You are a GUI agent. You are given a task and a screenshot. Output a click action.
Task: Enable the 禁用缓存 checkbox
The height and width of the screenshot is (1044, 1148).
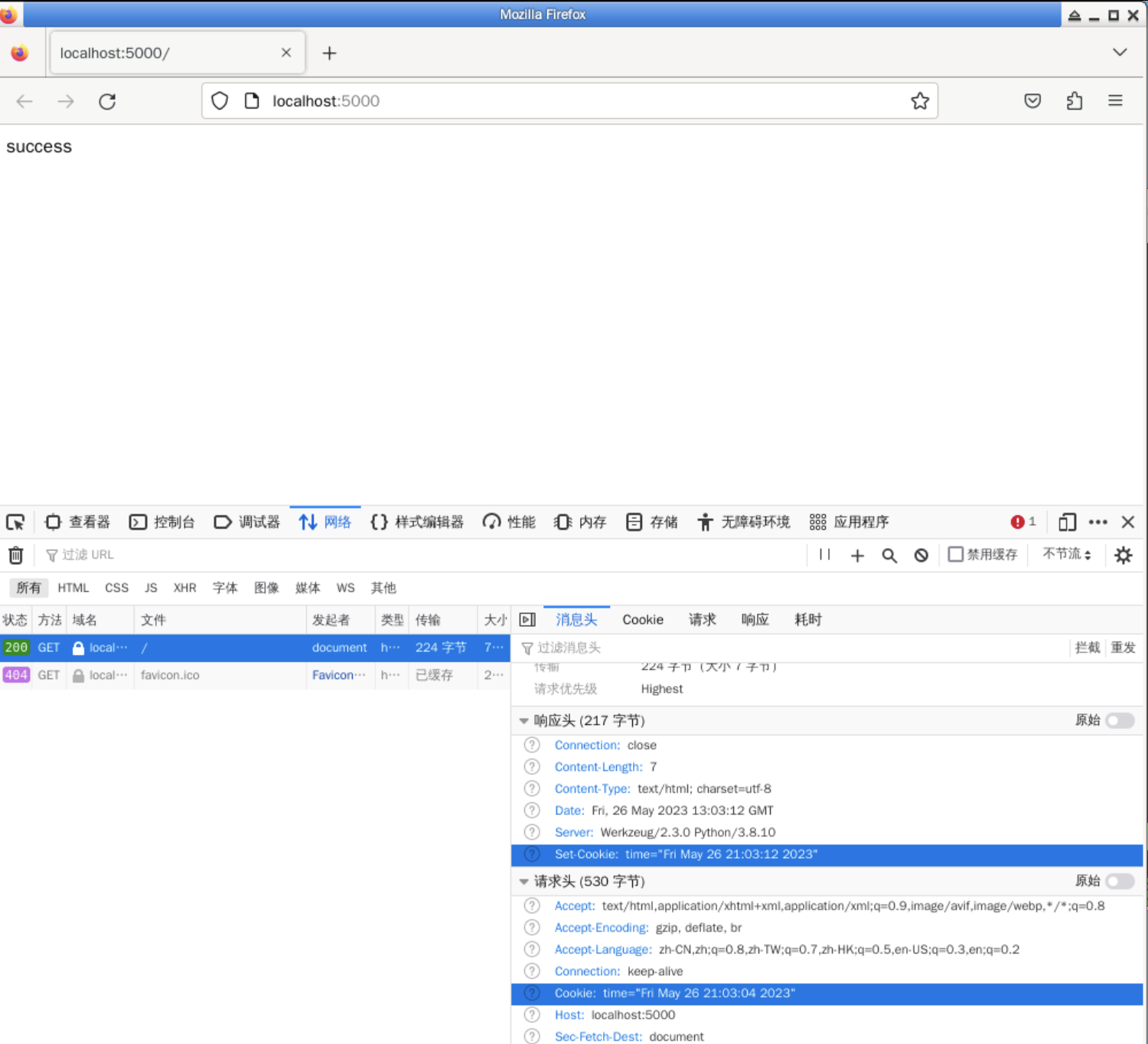(x=956, y=554)
